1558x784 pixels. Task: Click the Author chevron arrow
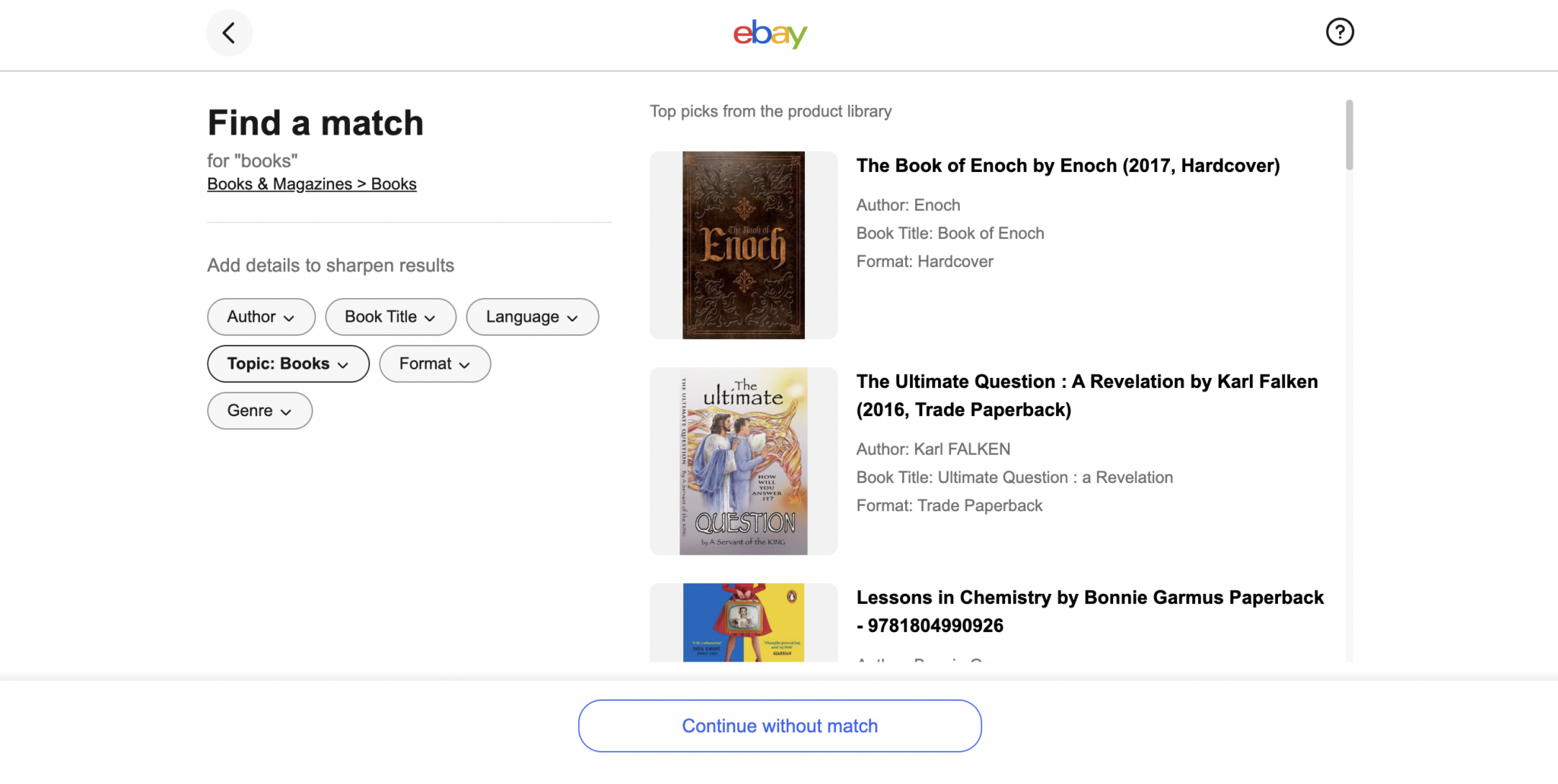point(290,318)
